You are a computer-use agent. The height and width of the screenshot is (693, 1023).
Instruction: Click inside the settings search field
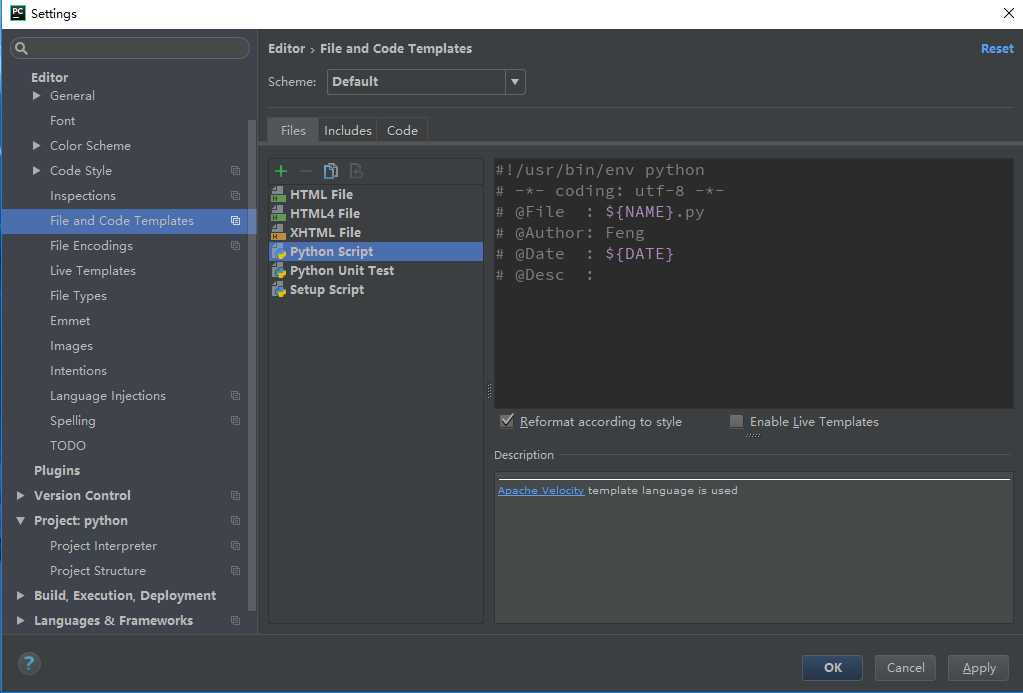[x=130, y=48]
